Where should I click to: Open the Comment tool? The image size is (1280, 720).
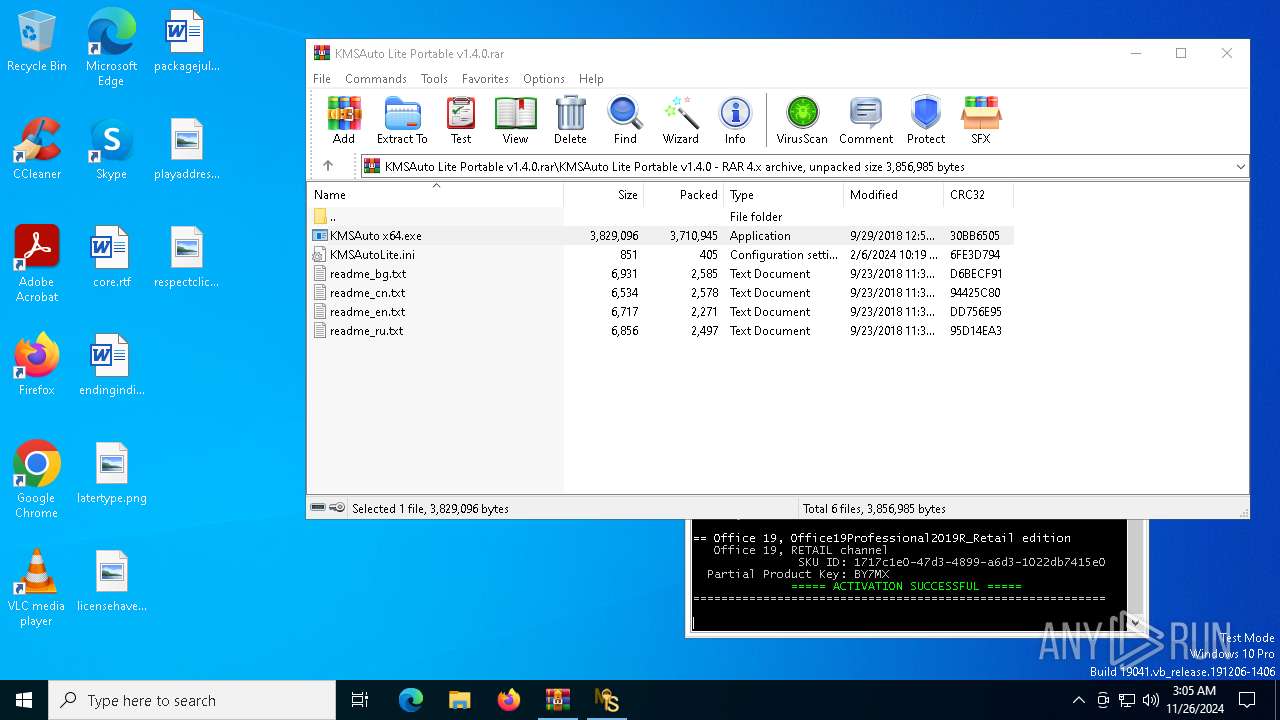coord(866,120)
